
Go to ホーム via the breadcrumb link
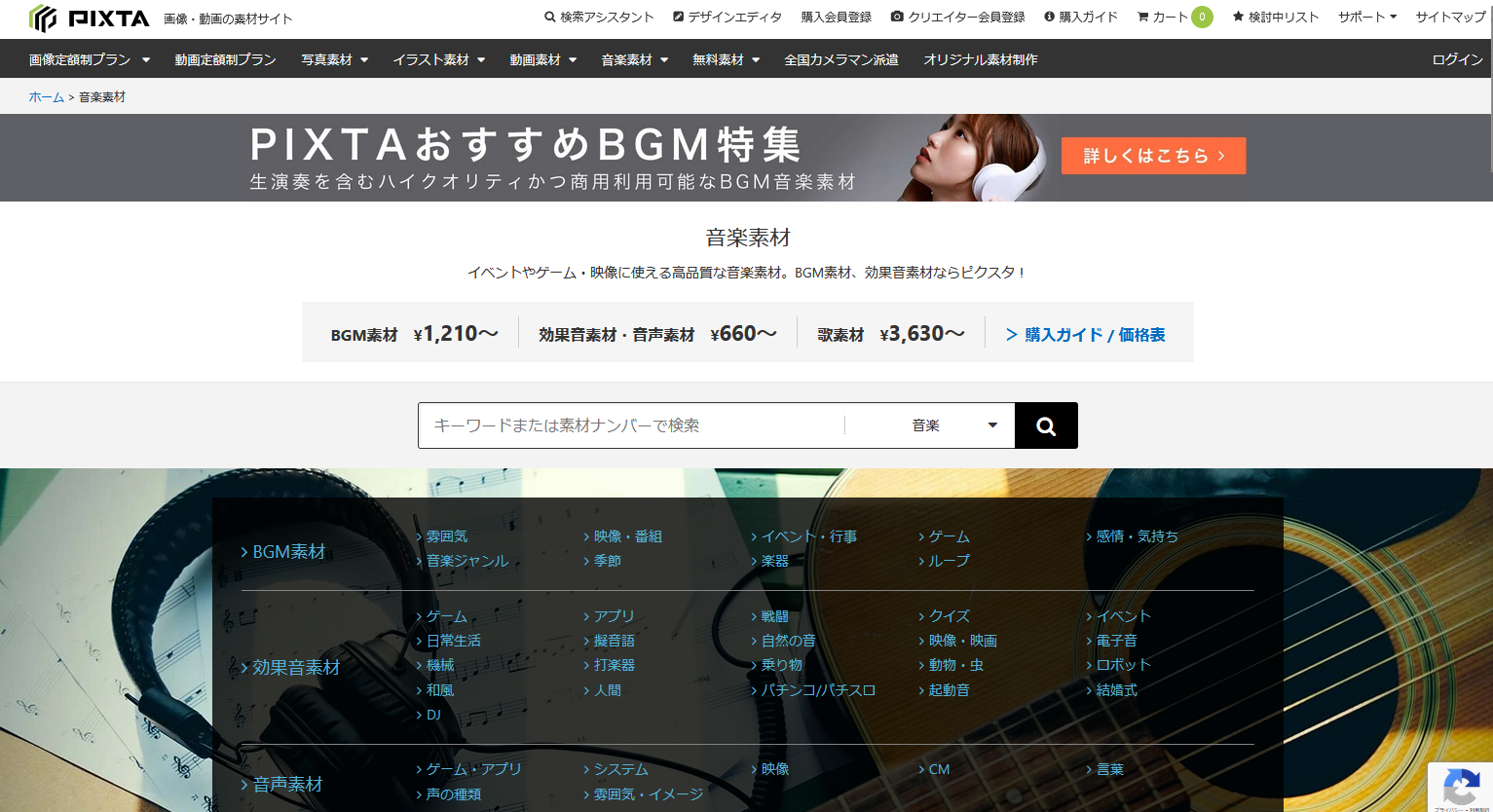coord(45,96)
